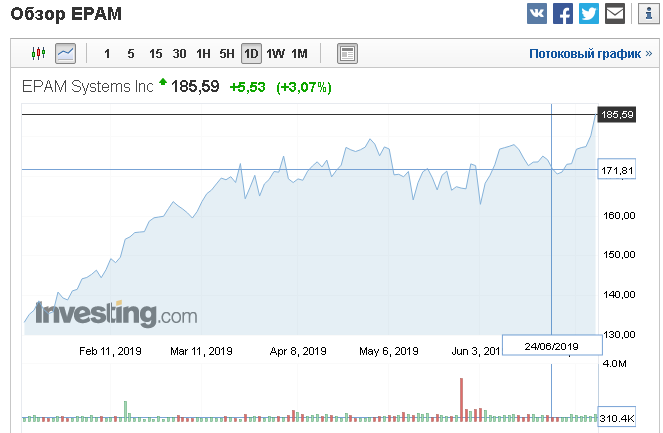Screen dimensions: 663x433
Task: Select the 1H interval
Action: point(203,54)
